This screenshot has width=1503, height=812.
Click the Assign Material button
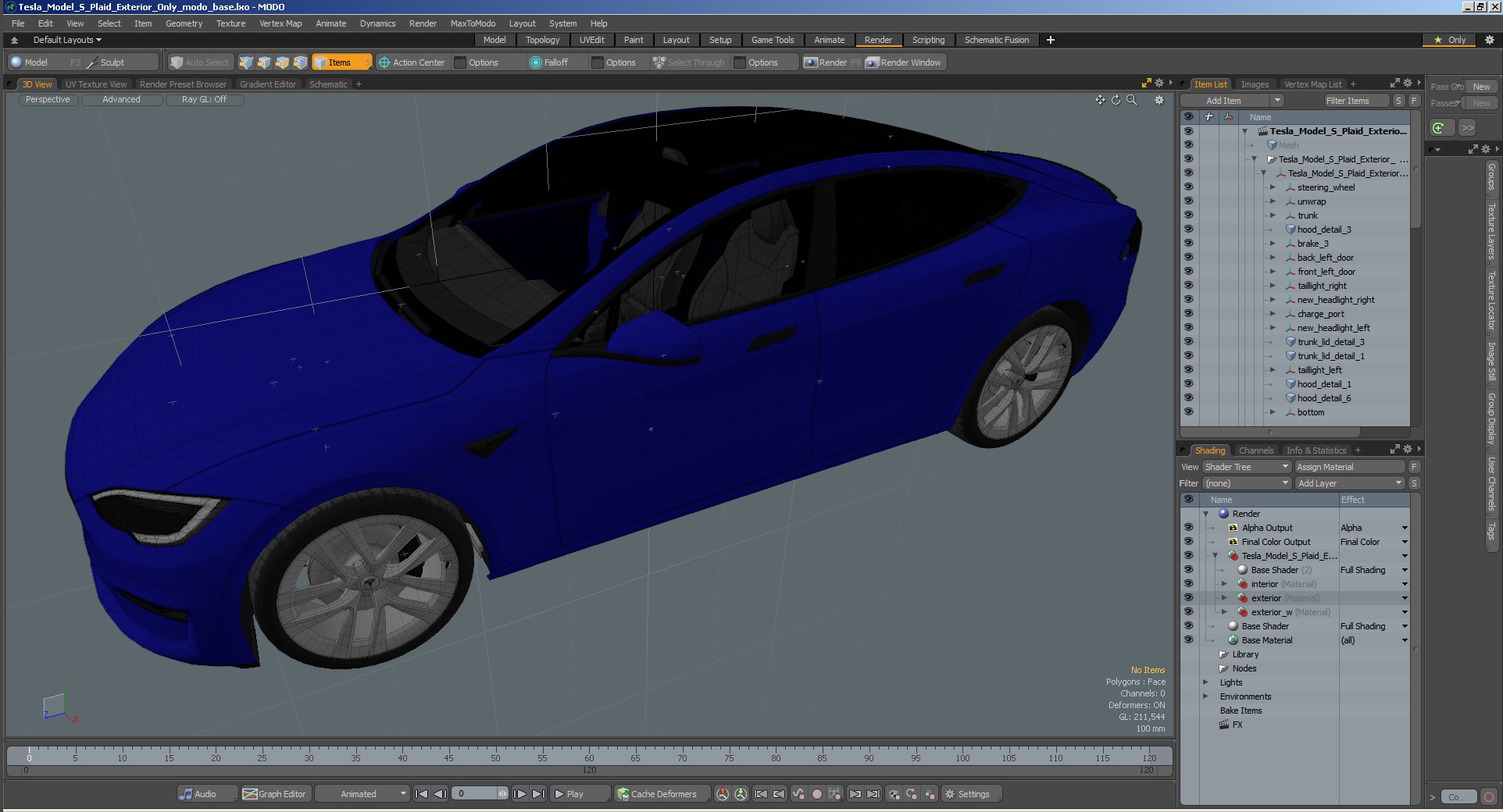[x=1350, y=467]
